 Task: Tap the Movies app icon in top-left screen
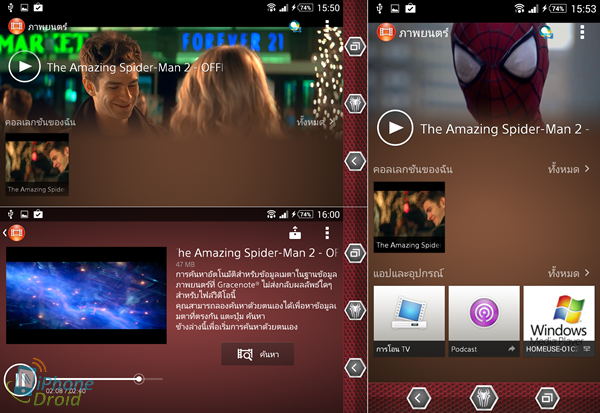point(16,26)
